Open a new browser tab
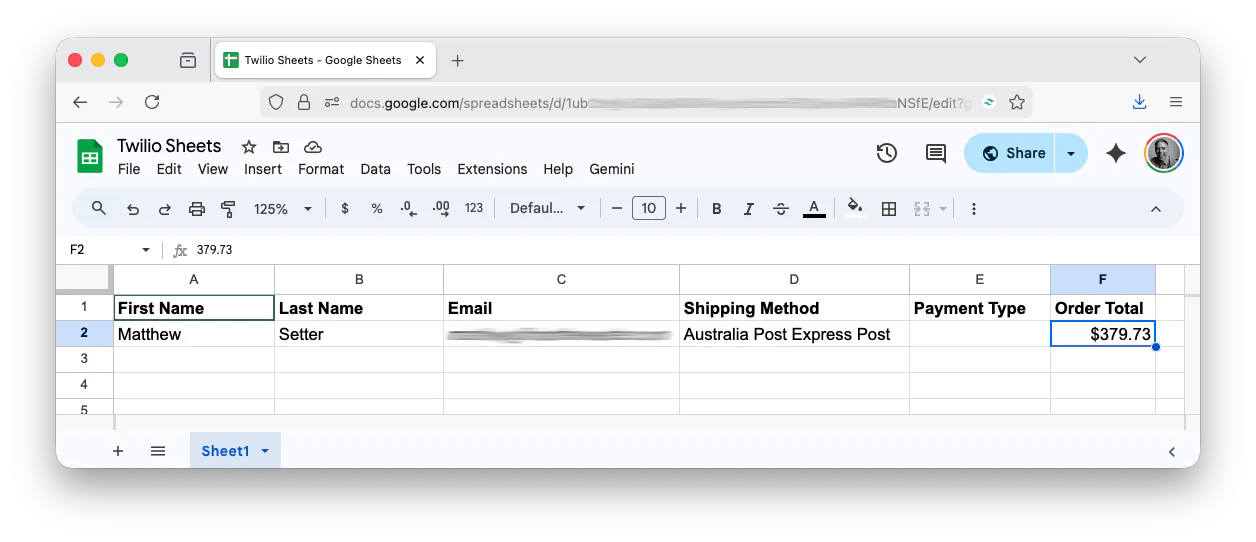Screen dimensions: 1256x542 click(457, 60)
